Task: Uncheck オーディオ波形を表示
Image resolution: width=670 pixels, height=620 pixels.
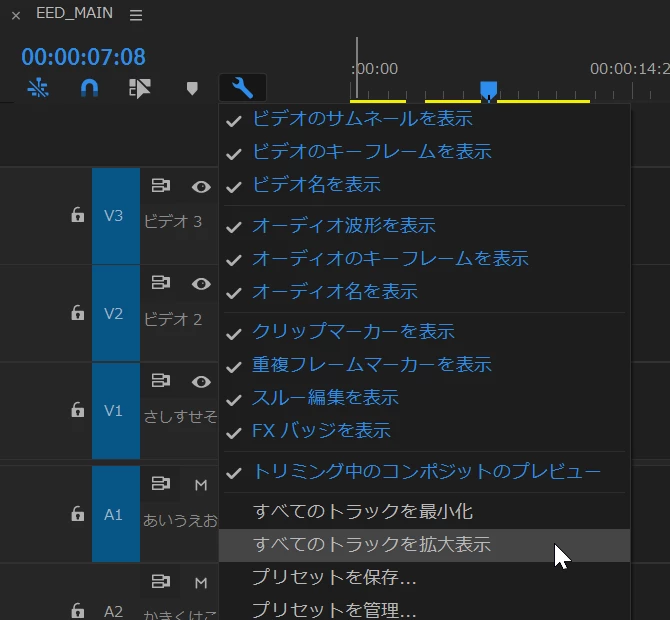Action: pyautogui.click(x=424, y=226)
